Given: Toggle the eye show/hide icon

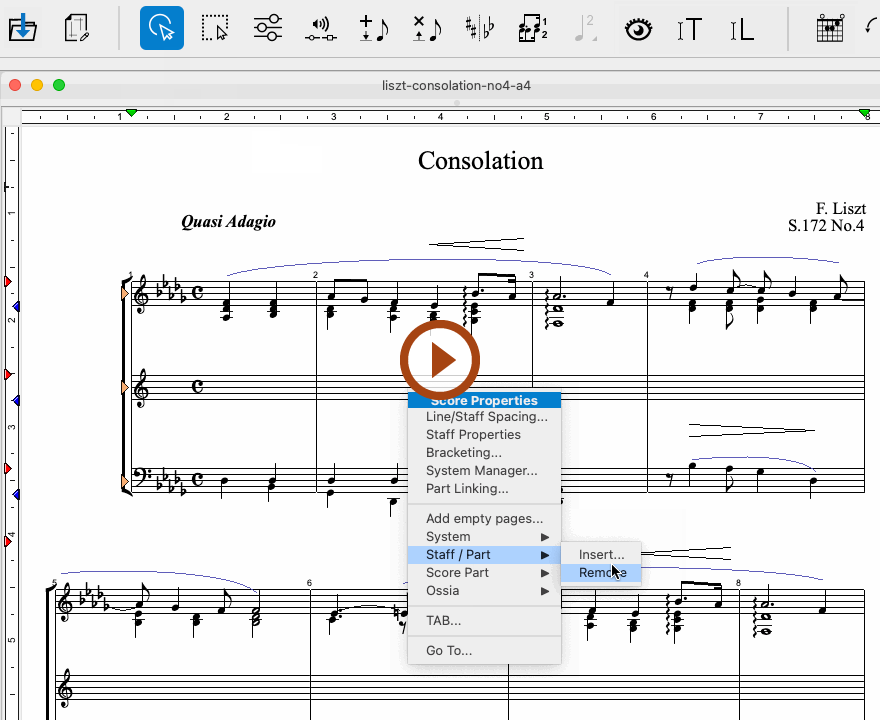Looking at the screenshot, I should tap(639, 29).
